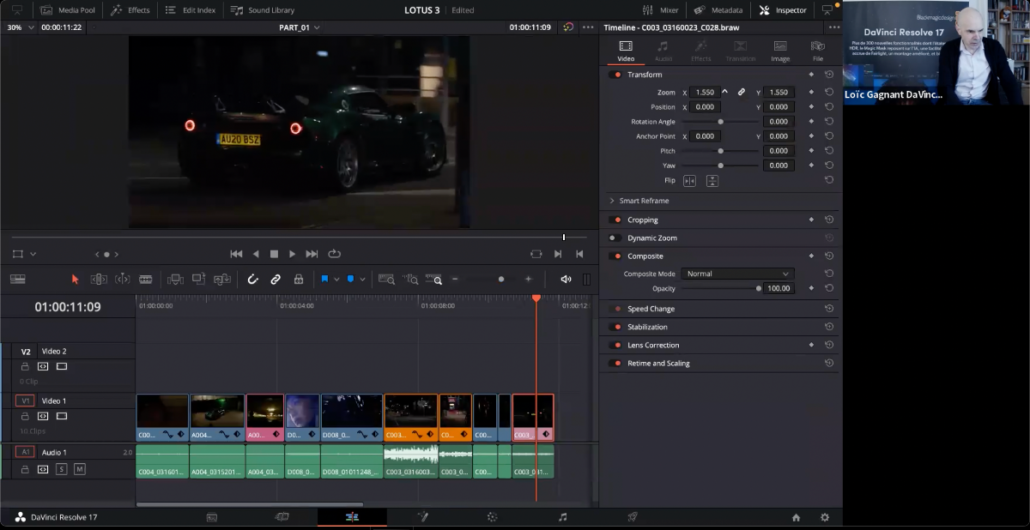Toggle the Composite section enable switch
The width and height of the screenshot is (1030, 530).
[x=616, y=255]
